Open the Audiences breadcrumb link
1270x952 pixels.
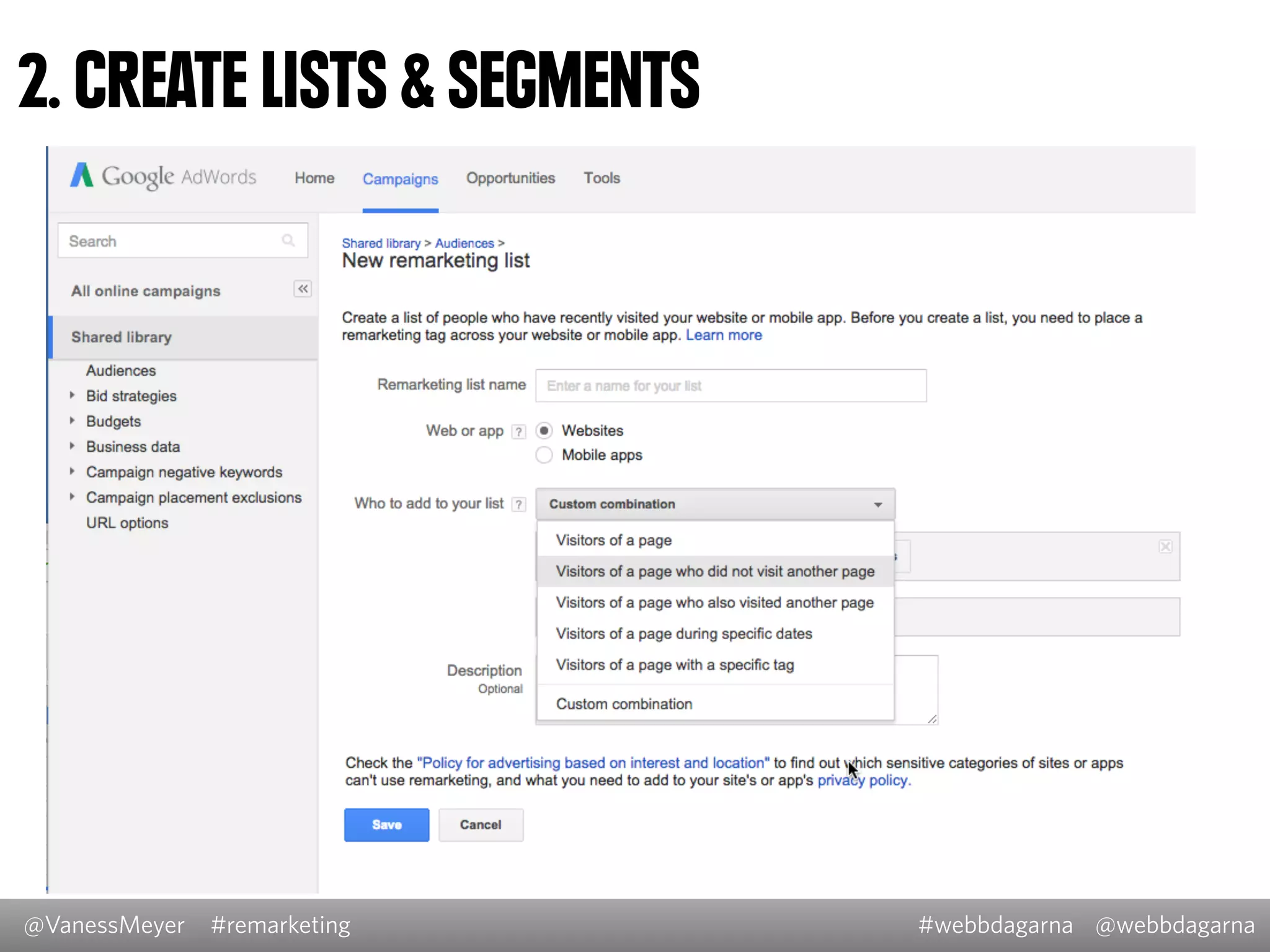[x=464, y=243]
